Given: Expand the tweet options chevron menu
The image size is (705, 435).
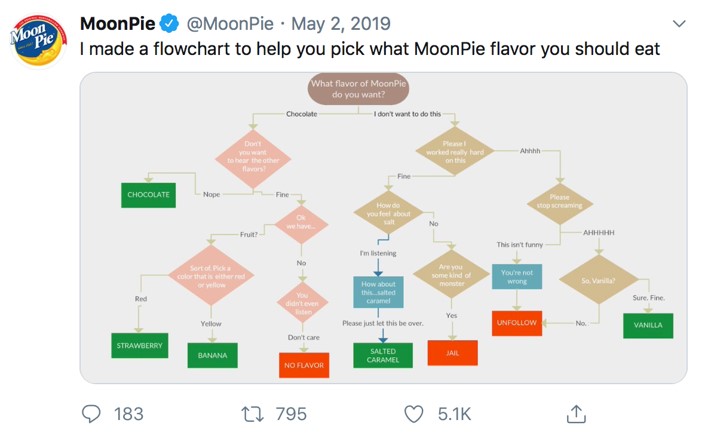Looking at the screenshot, I should coord(679,23).
